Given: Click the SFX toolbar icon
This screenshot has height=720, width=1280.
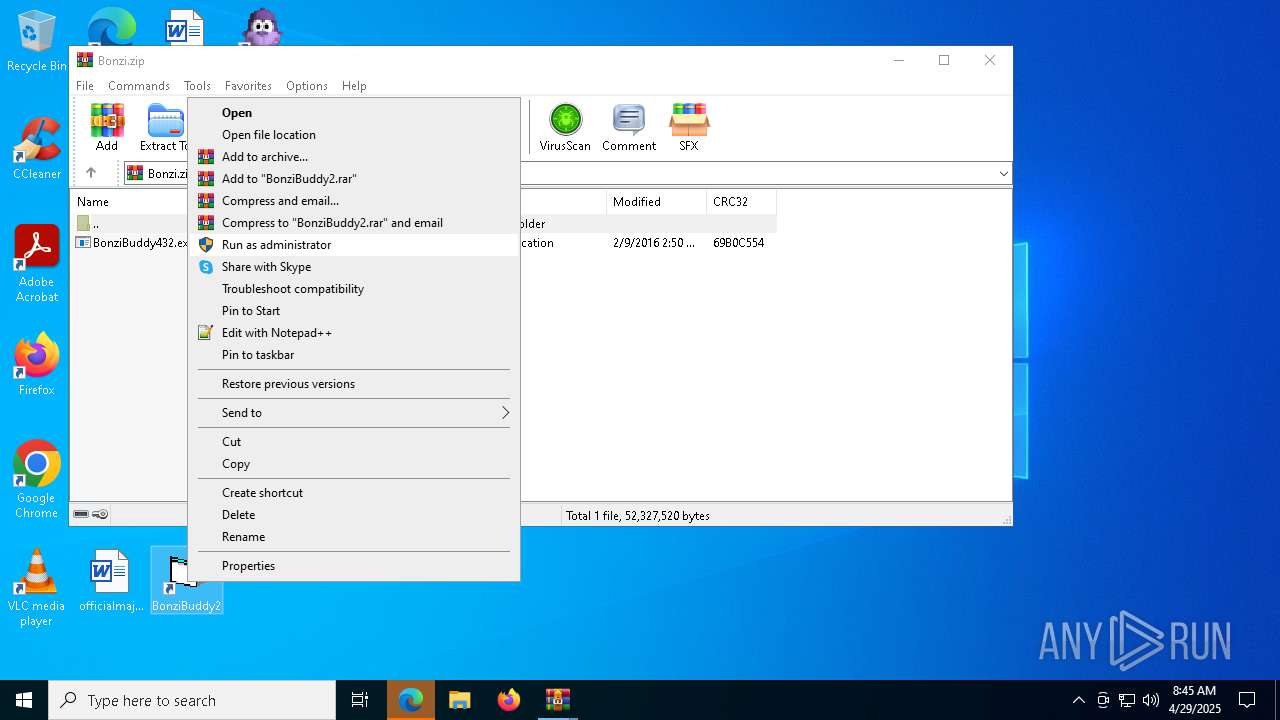Looking at the screenshot, I should [689, 127].
